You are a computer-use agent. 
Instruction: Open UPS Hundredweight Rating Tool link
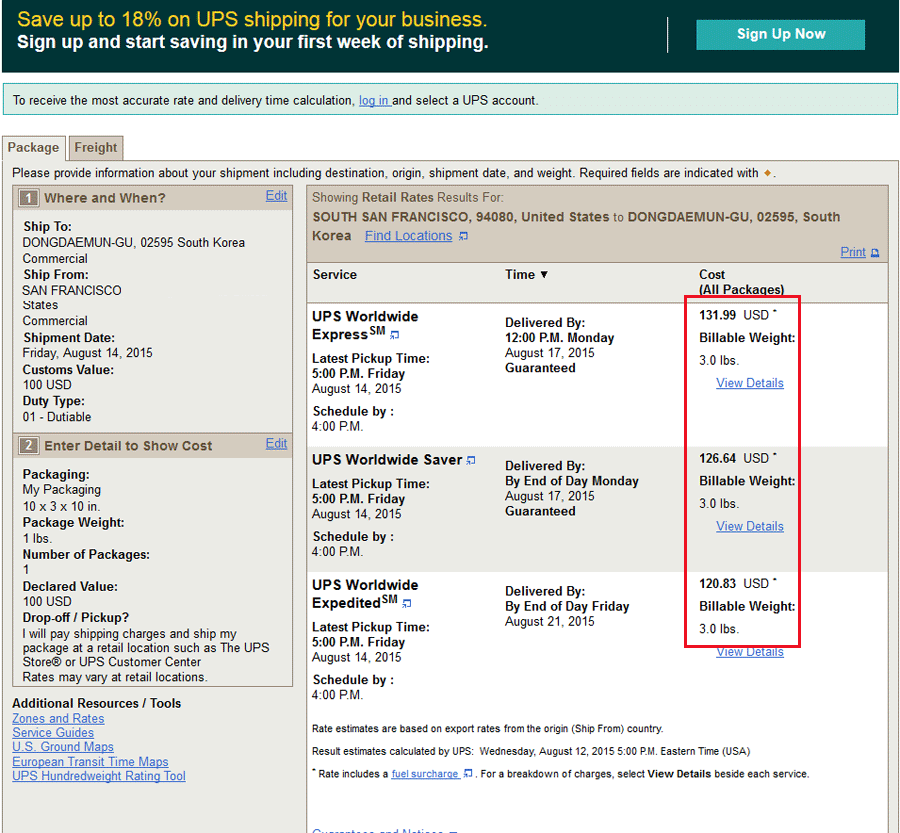point(99,776)
